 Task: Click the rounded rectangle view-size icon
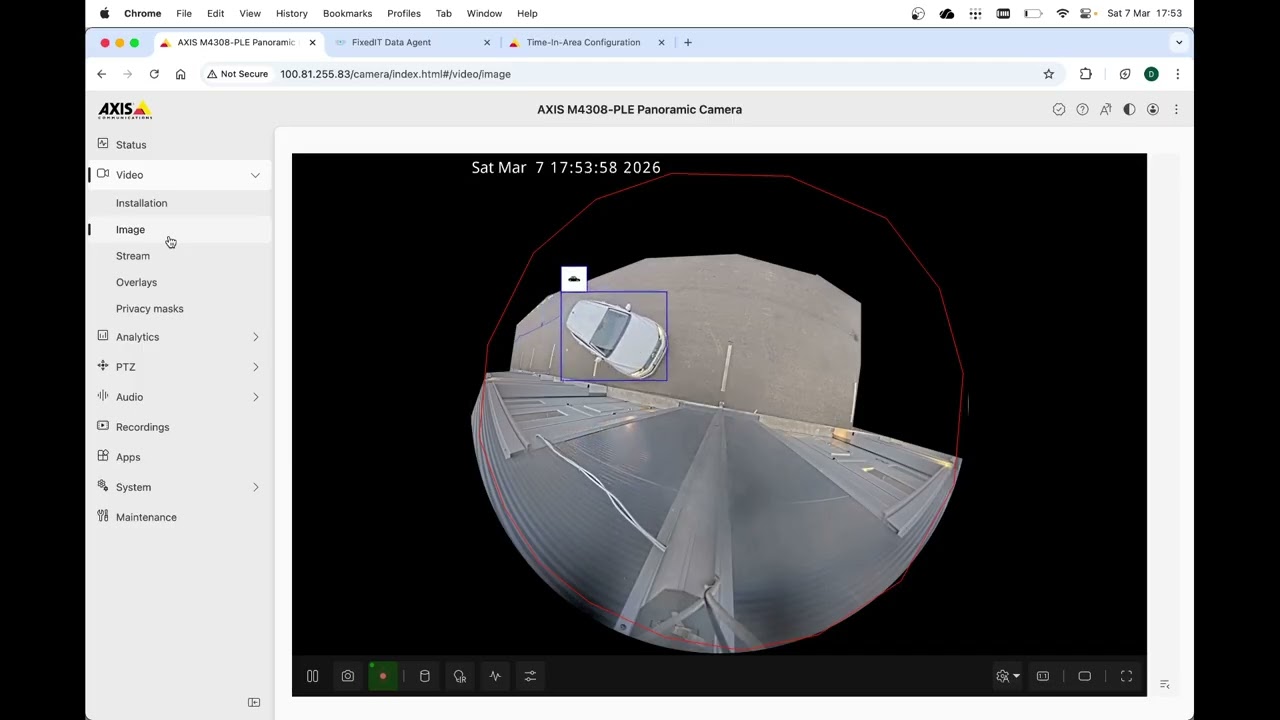coord(1084,677)
